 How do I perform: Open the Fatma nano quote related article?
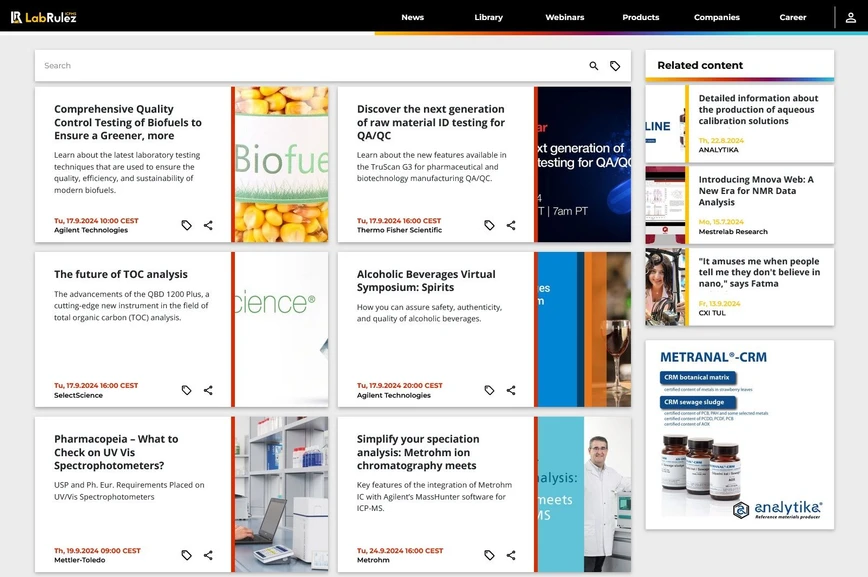759,272
